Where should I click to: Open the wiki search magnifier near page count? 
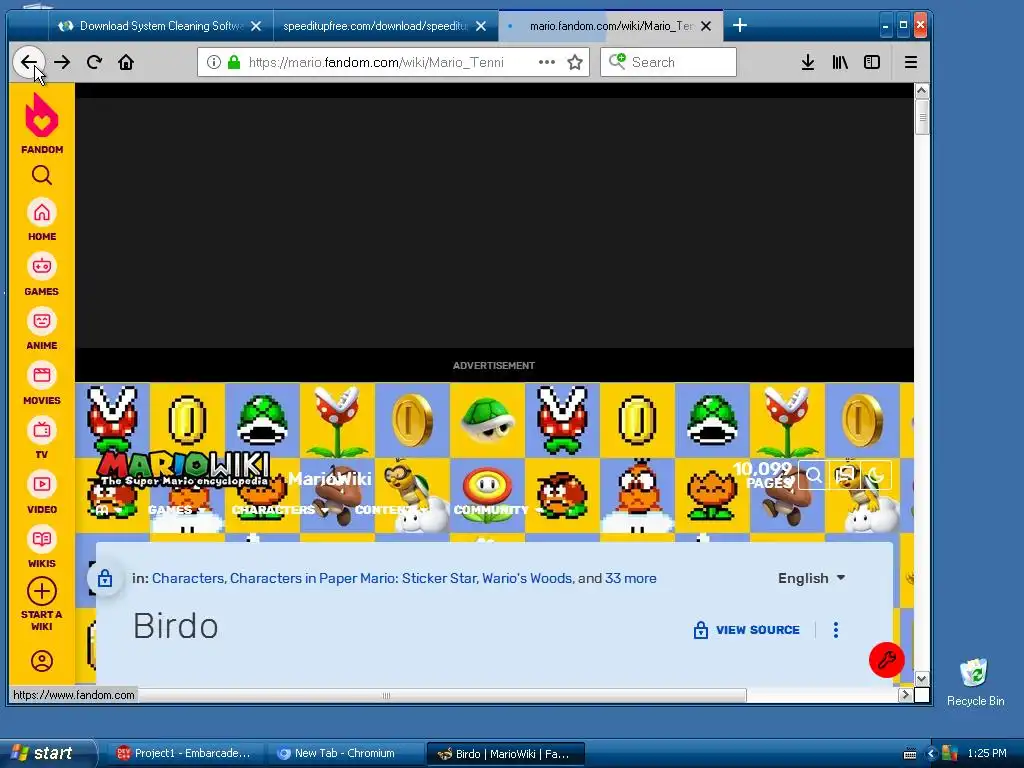[814, 475]
